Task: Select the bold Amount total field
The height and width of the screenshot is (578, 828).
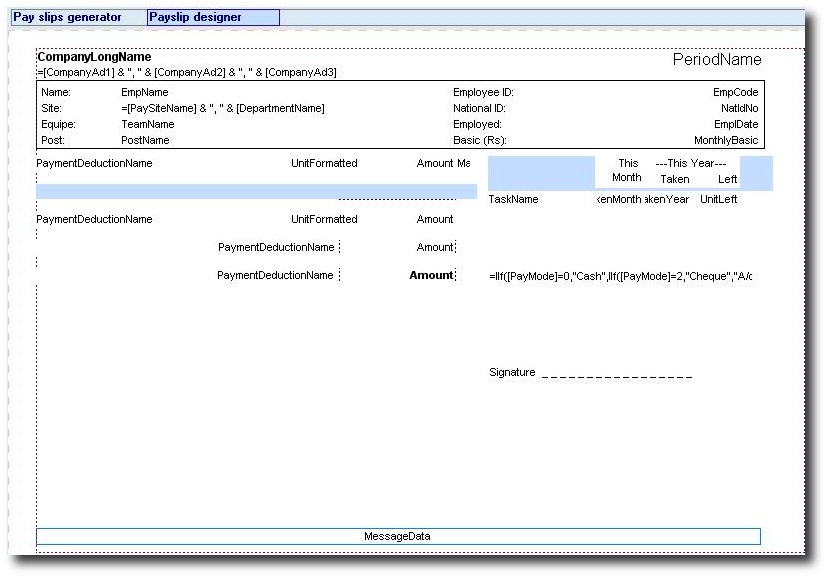Action: click(x=431, y=275)
